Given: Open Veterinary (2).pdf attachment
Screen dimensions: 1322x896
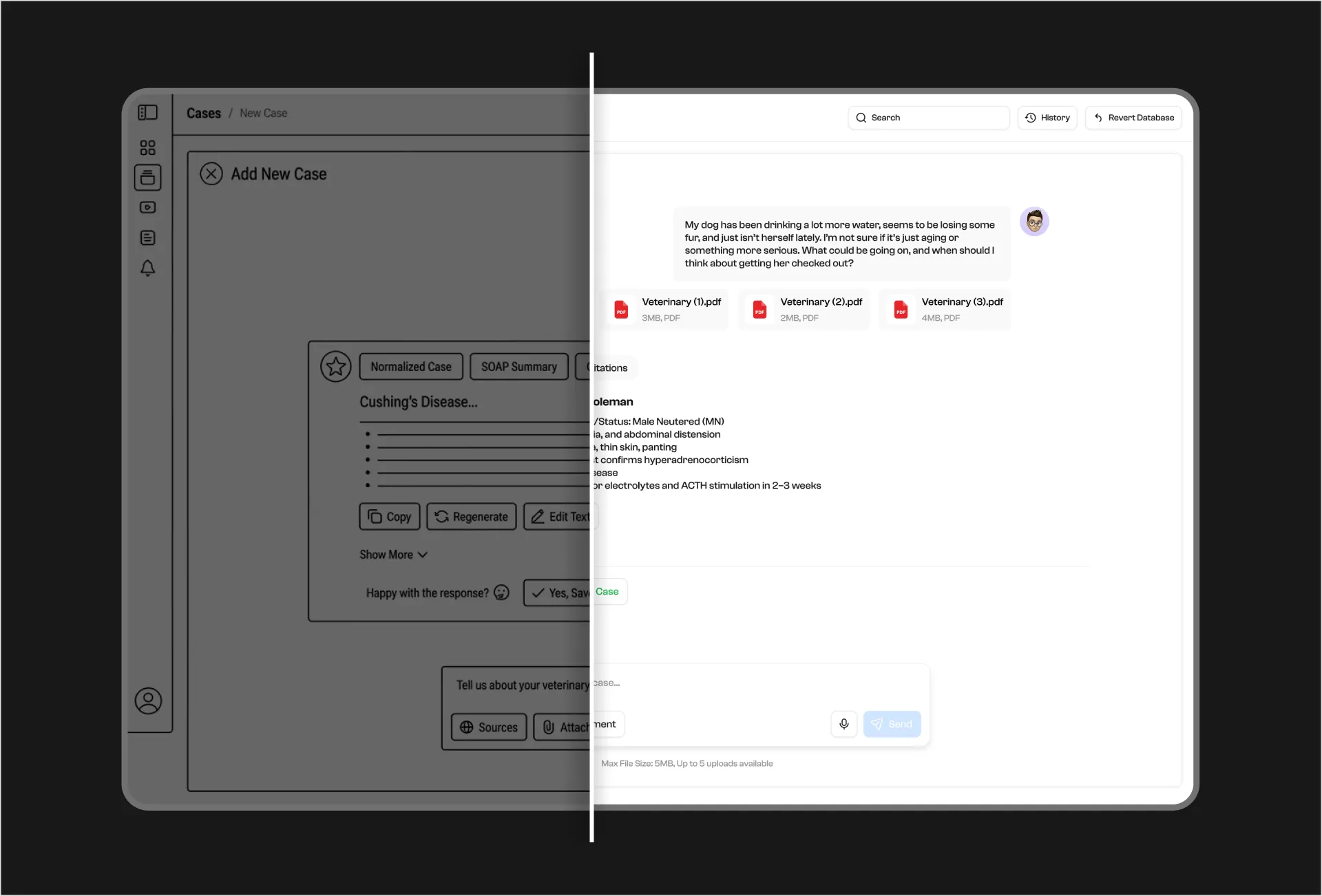Looking at the screenshot, I should click(804, 309).
